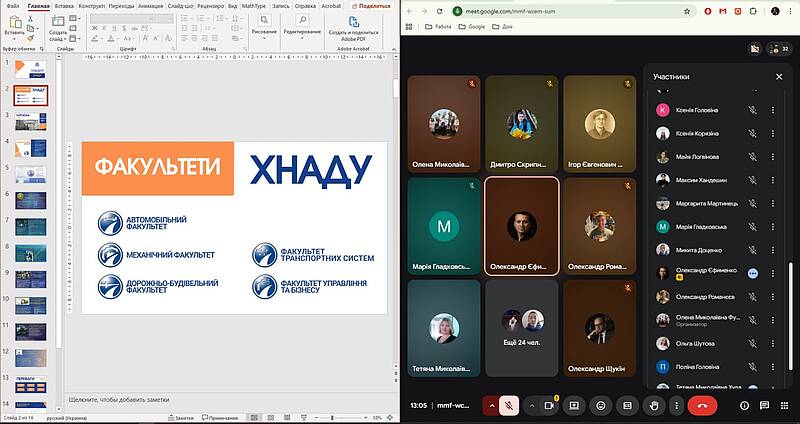This screenshot has width=800, height=424.
Task: Open the emoji reactions button
Action: (601, 405)
